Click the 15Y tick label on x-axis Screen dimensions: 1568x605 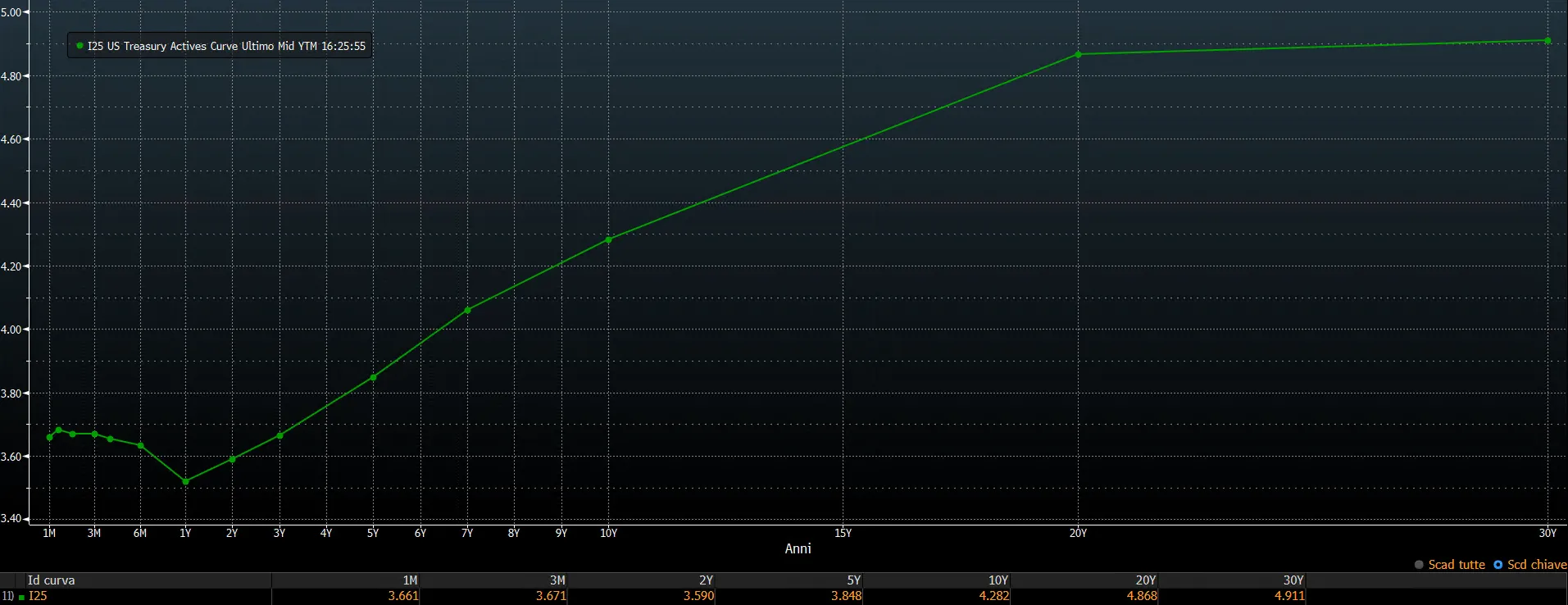click(x=843, y=533)
